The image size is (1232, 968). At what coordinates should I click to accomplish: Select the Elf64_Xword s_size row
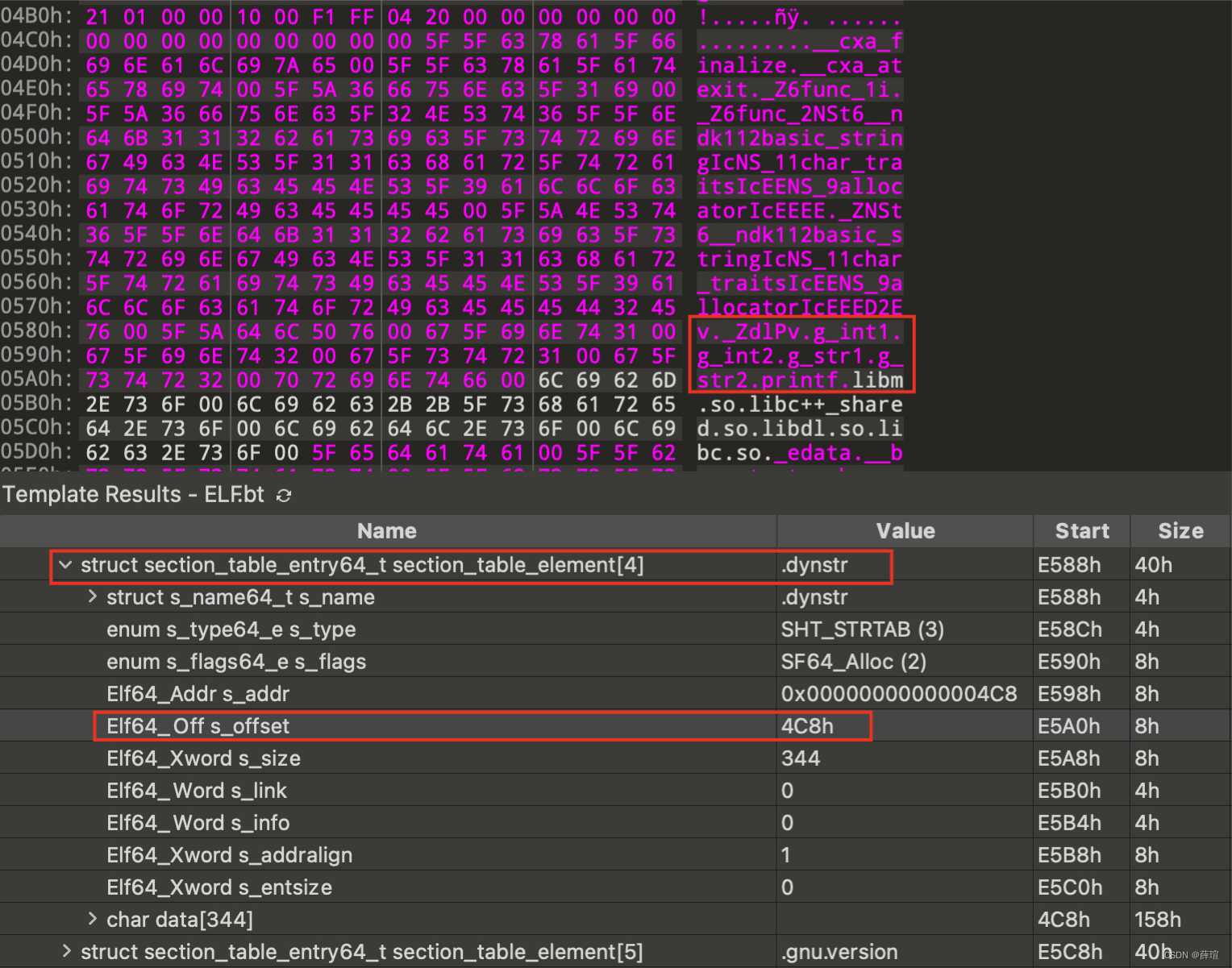pos(615,758)
